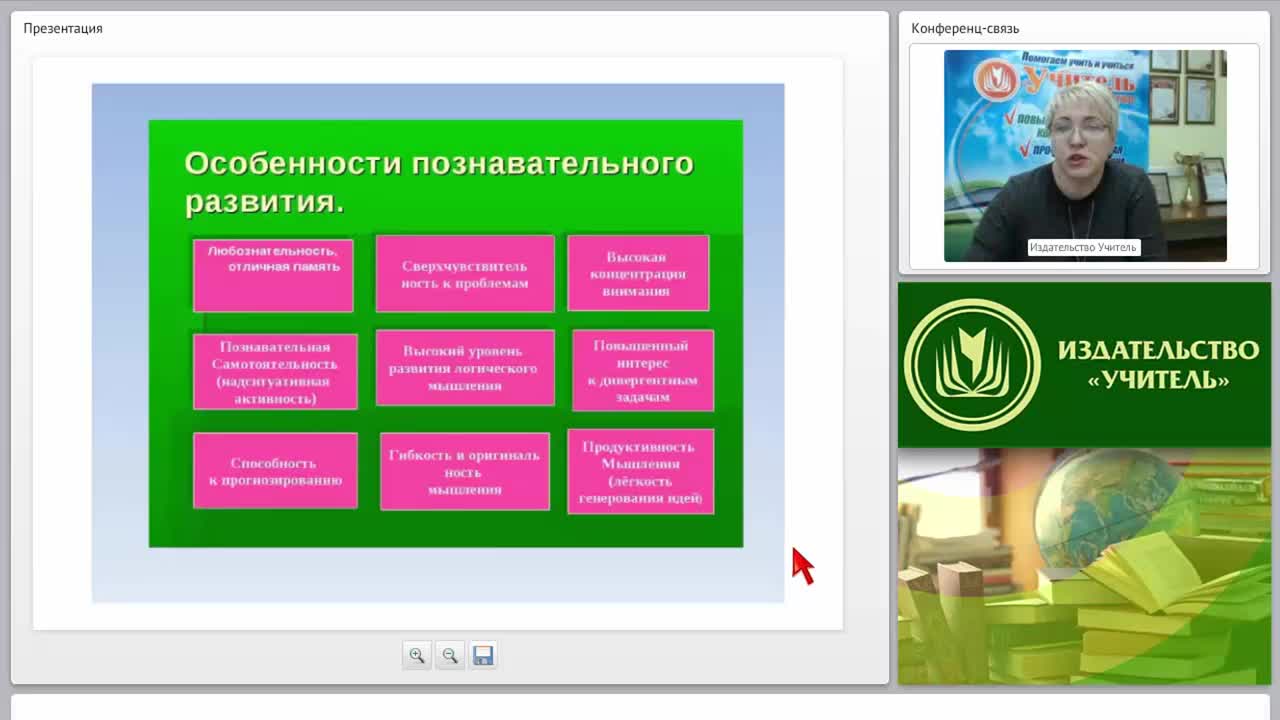The image size is (1280, 720).
Task: Select the box Сверхчувствительность к проблемам
Action: click(465, 274)
